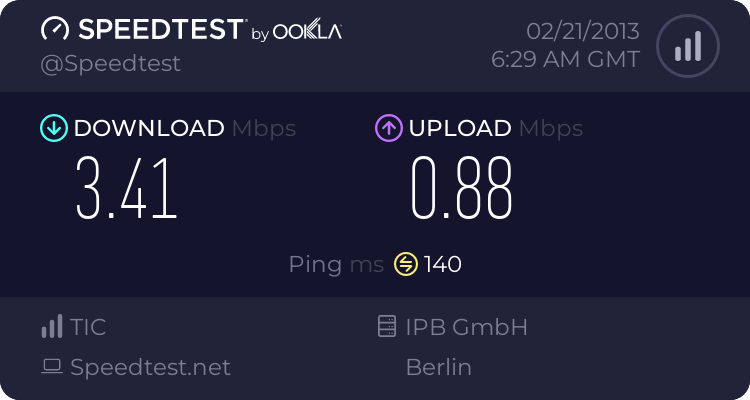This screenshot has height=400, width=750.
Task: Click the teal download arrow icon
Action: pos(53,128)
